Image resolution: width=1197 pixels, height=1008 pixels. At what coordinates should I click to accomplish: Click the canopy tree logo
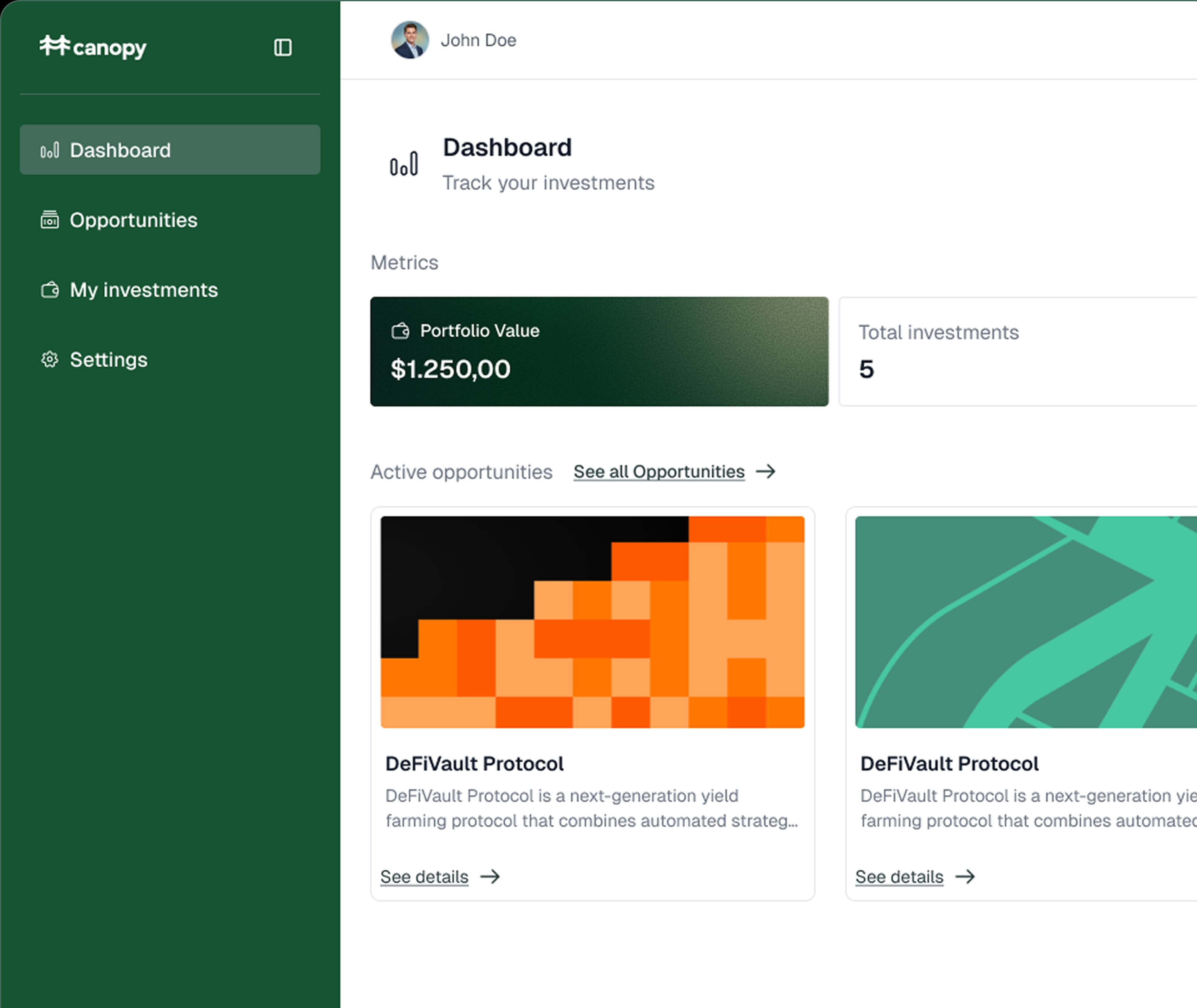click(x=54, y=47)
